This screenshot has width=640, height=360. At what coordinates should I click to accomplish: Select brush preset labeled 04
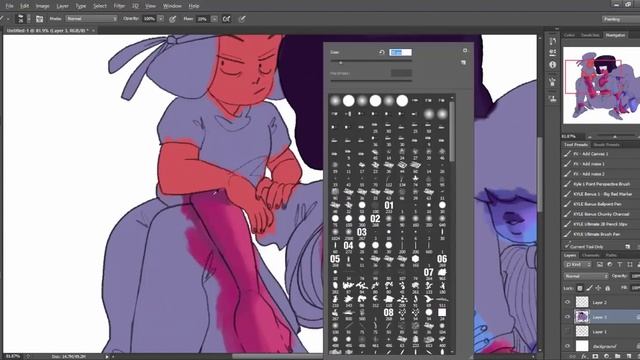pos(349,245)
